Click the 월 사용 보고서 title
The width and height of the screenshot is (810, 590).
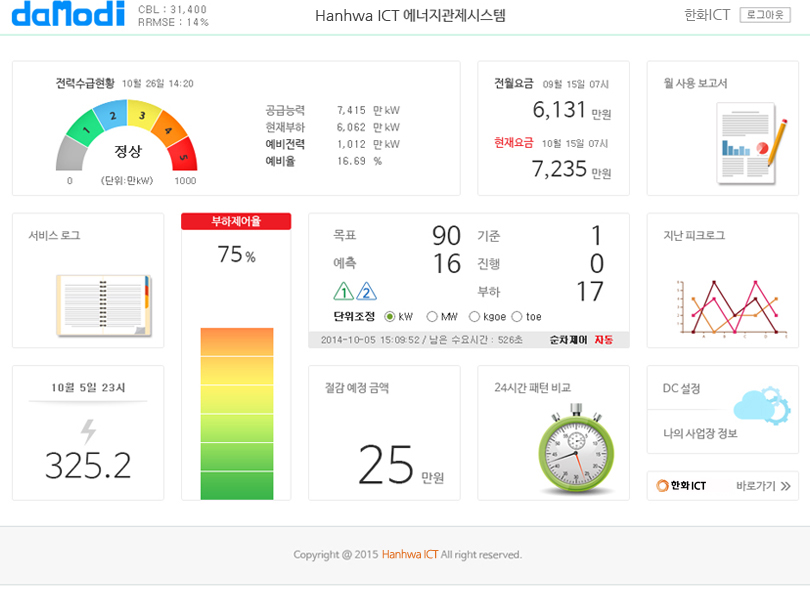[695, 83]
